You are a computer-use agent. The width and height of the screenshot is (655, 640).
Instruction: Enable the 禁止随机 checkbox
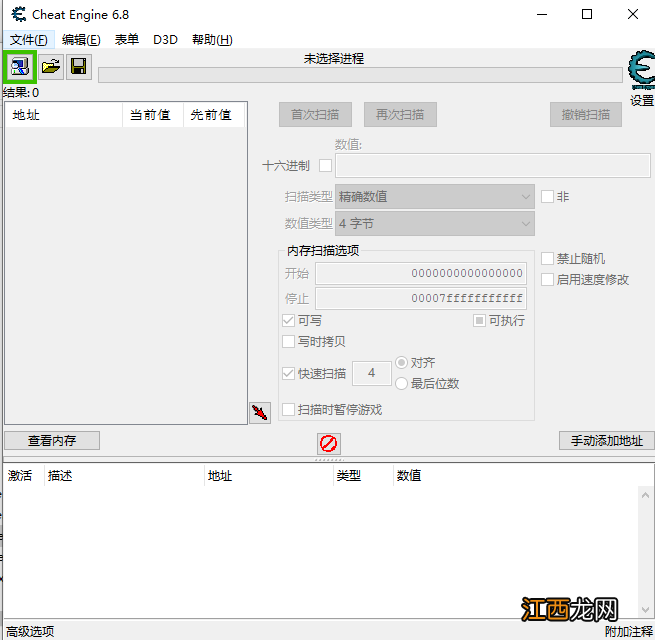pyautogui.click(x=547, y=259)
